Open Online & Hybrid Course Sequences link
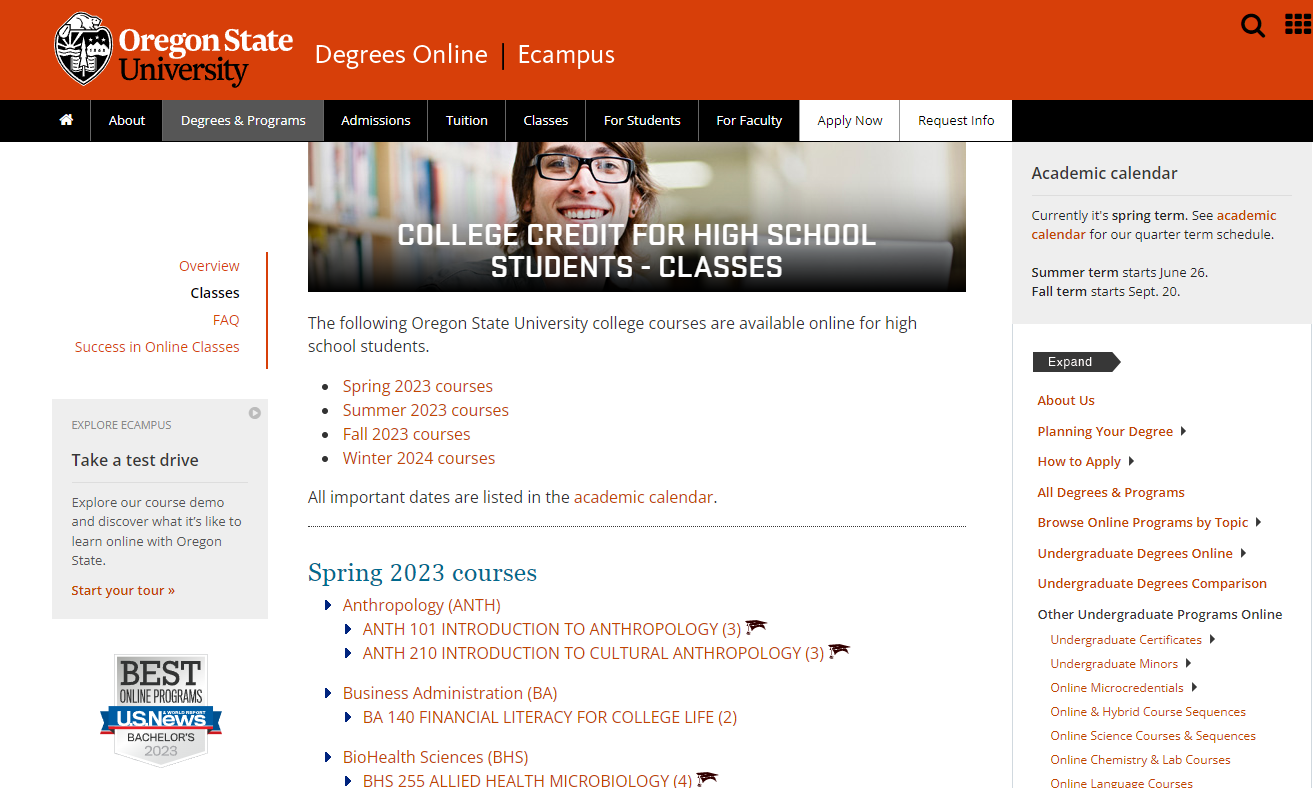This screenshot has width=1313, height=788. pos(1148,712)
